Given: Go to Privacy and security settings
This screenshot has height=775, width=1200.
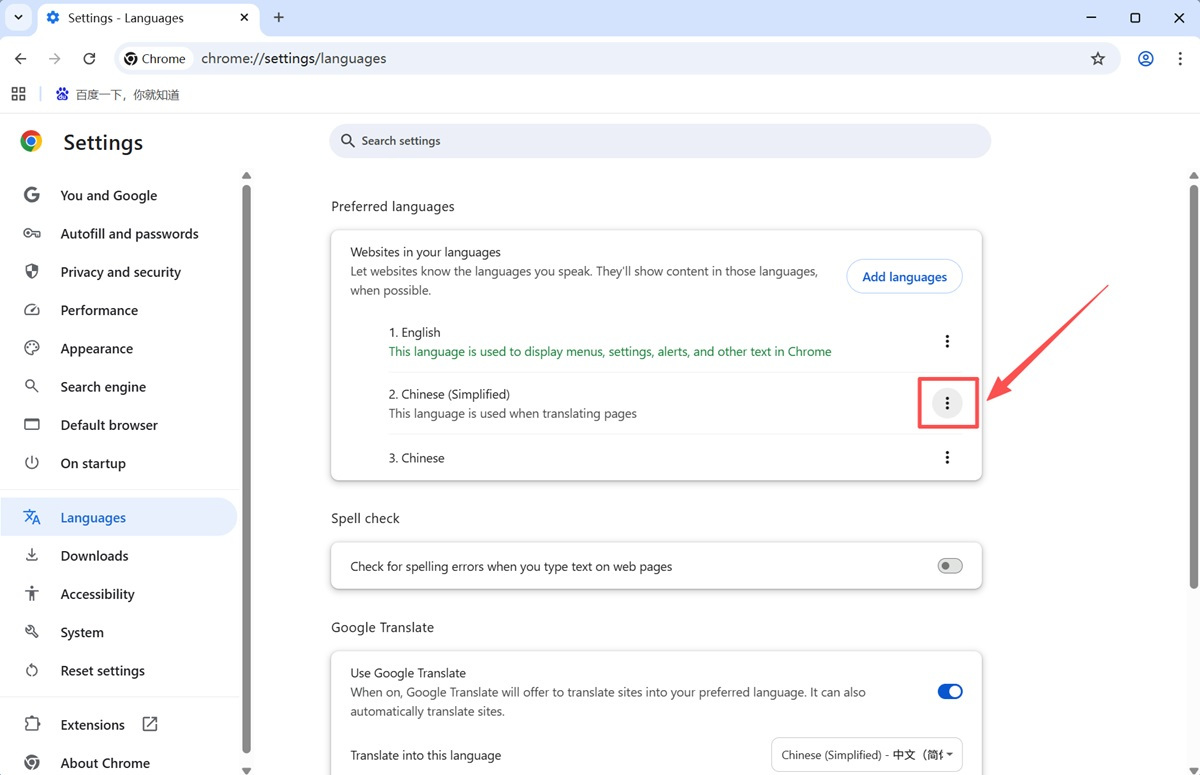Looking at the screenshot, I should pos(120,272).
